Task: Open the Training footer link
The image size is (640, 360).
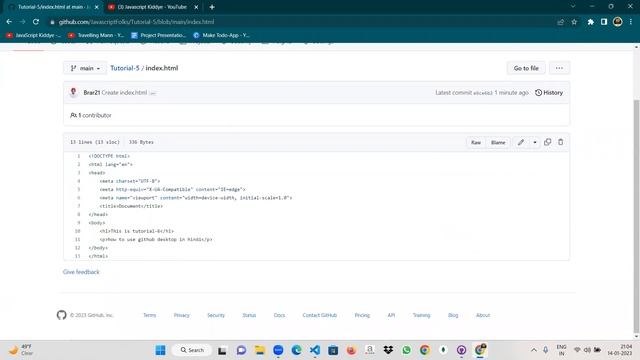Action: click(x=421, y=315)
